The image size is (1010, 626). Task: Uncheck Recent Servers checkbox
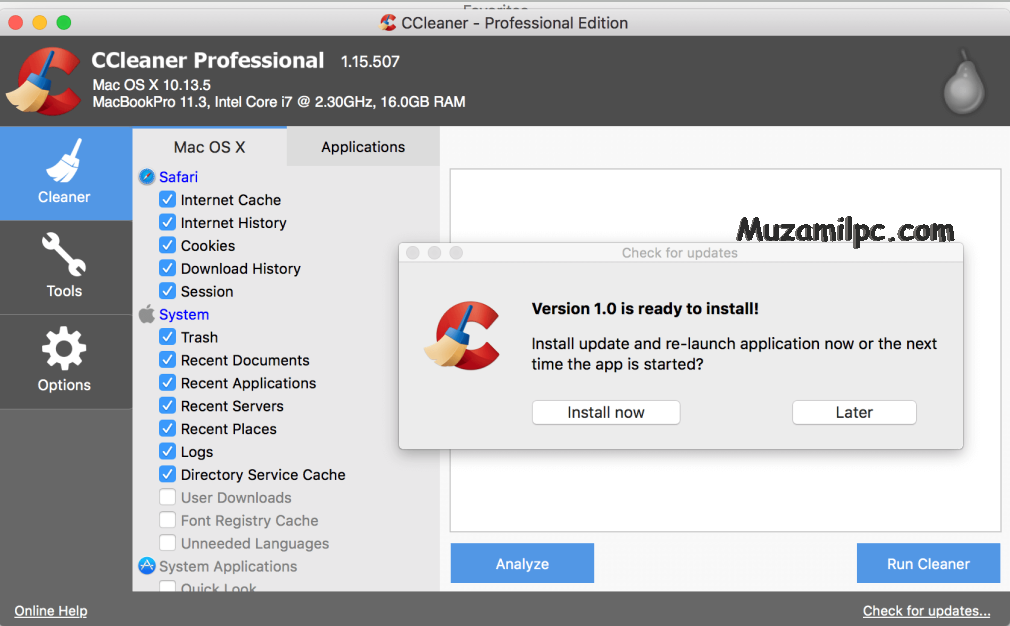167,405
